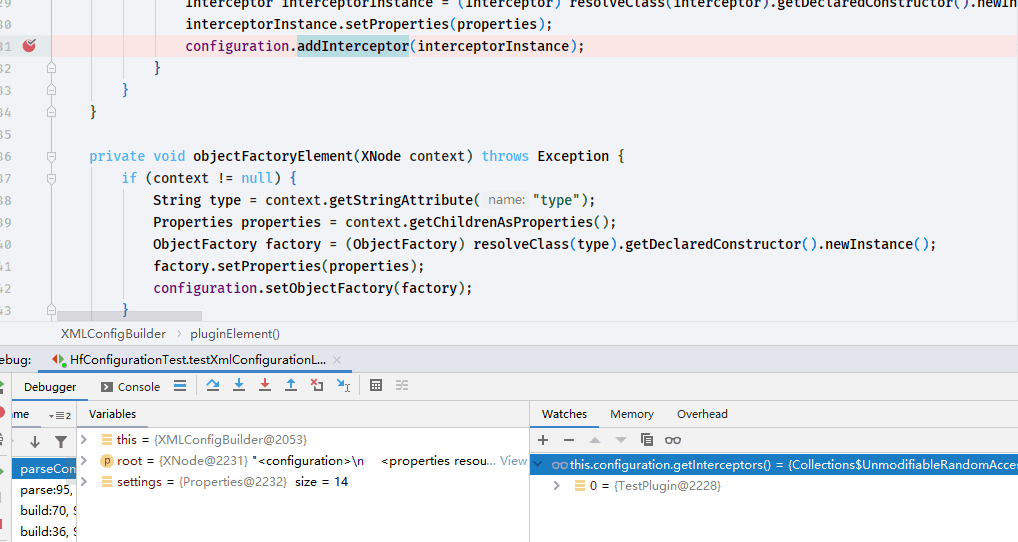
Task: Click the Step Over debugger icon
Action: tap(212, 386)
